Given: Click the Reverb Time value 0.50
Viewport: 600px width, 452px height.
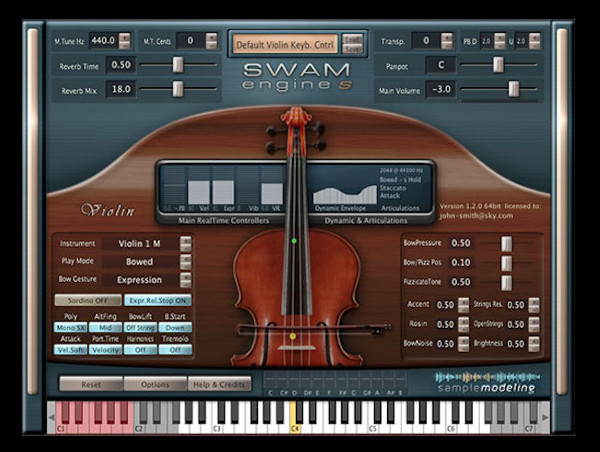Looking at the screenshot, I should tap(121, 65).
